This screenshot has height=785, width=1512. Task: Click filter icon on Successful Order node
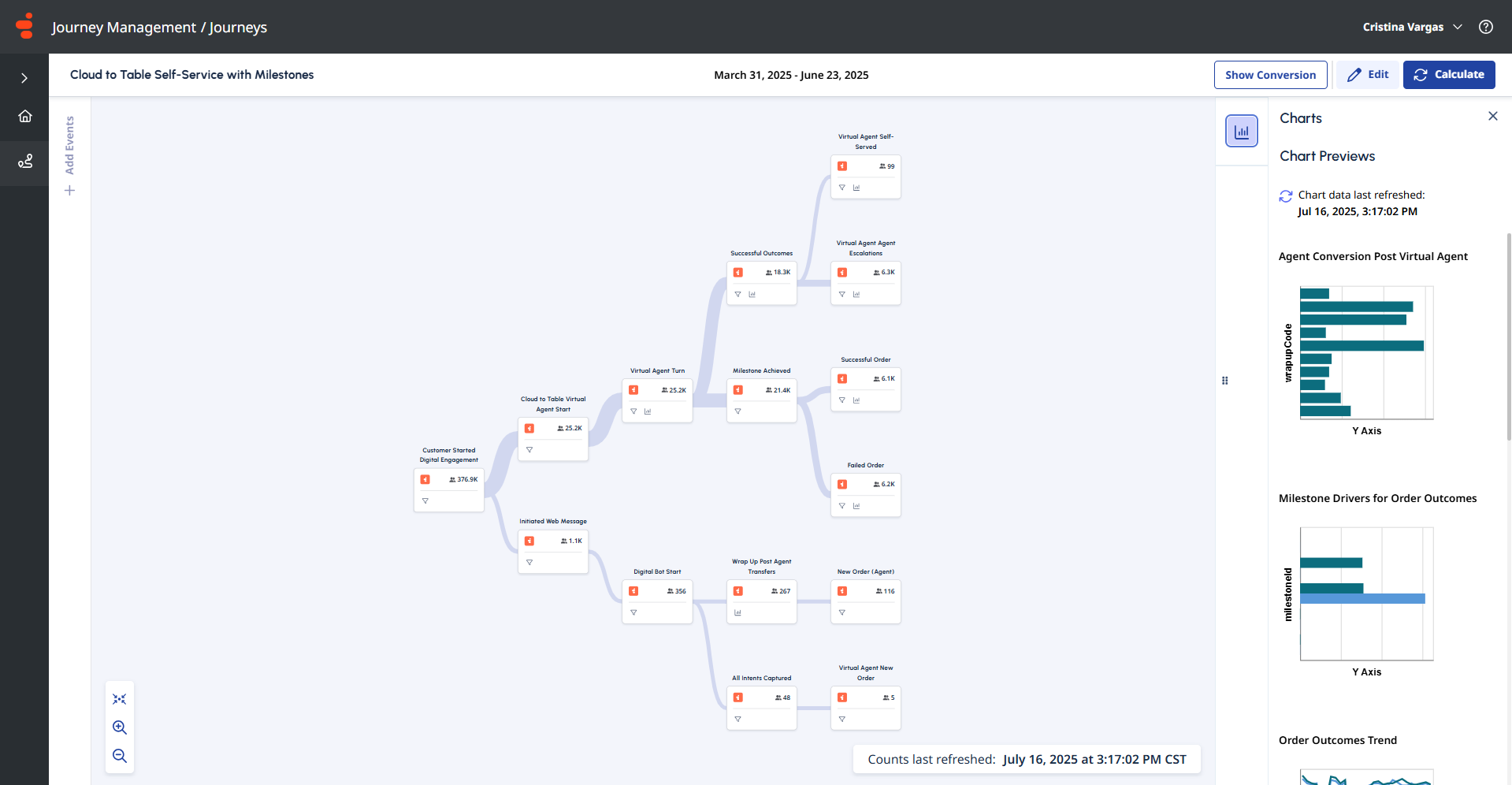(x=842, y=400)
